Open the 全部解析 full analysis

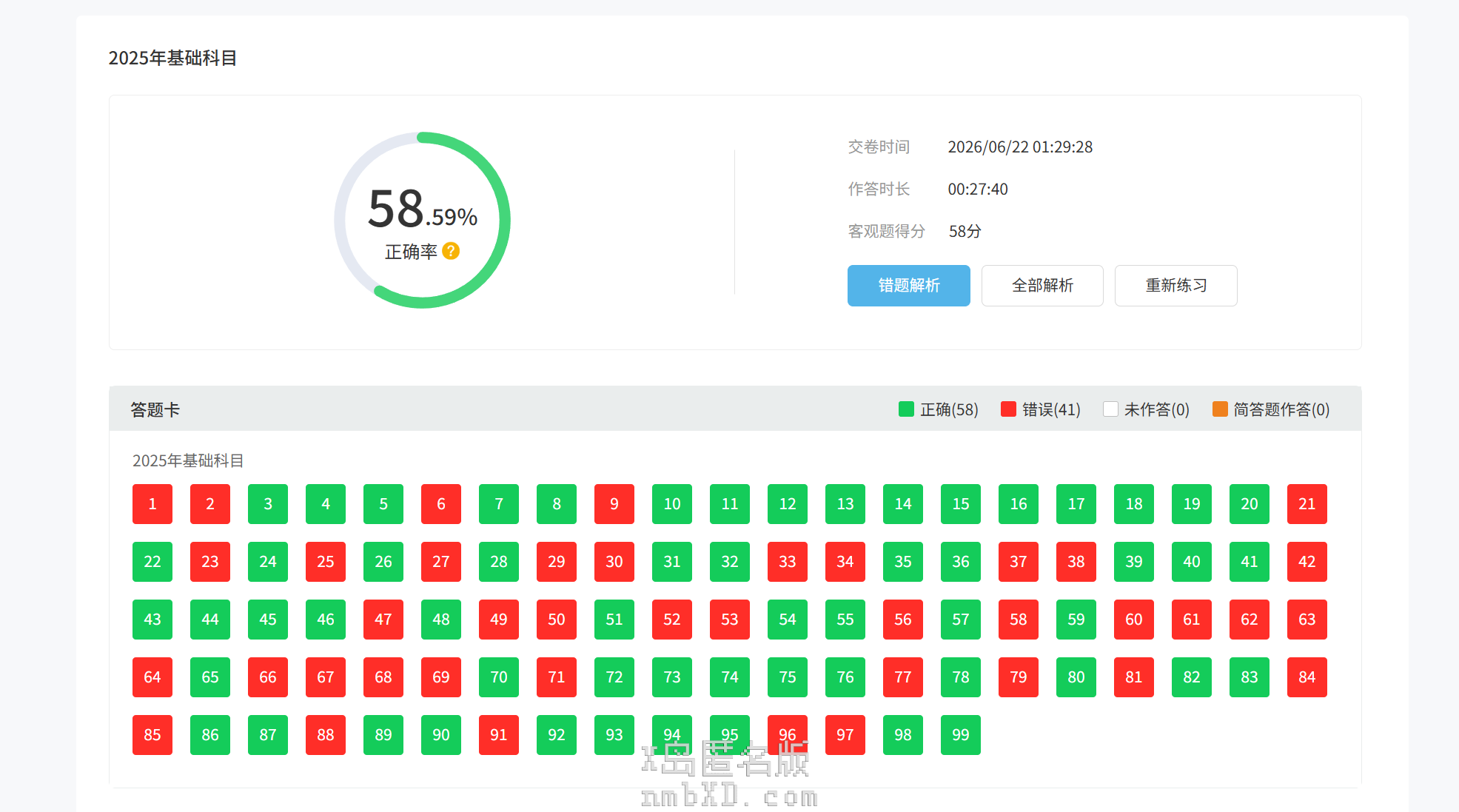(x=1042, y=285)
